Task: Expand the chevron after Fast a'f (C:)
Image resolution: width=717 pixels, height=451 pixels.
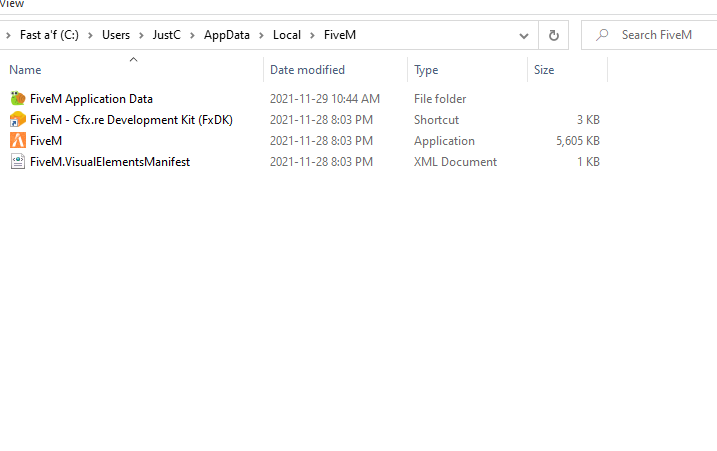Action: click(x=90, y=35)
